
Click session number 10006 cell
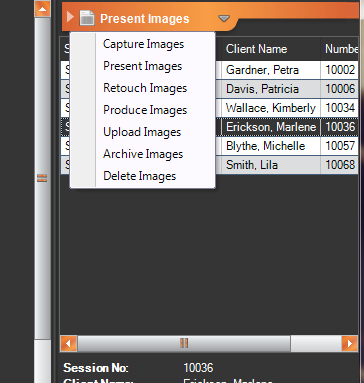tap(340, 89)
